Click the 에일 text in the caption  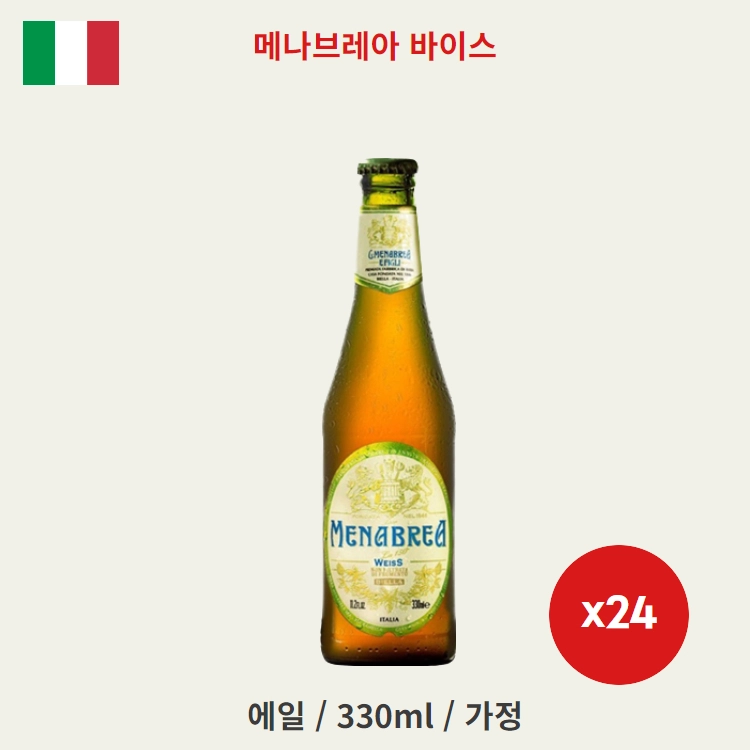(276, 716)
